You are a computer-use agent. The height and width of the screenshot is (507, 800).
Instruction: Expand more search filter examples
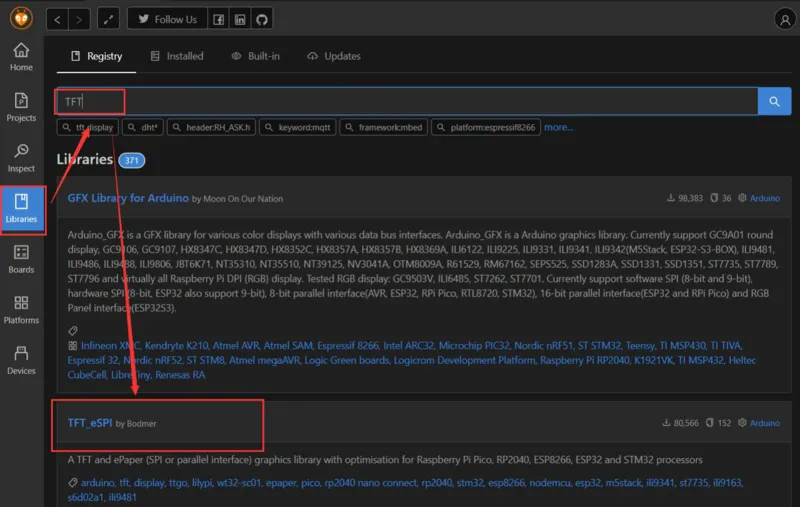(558, 127)
